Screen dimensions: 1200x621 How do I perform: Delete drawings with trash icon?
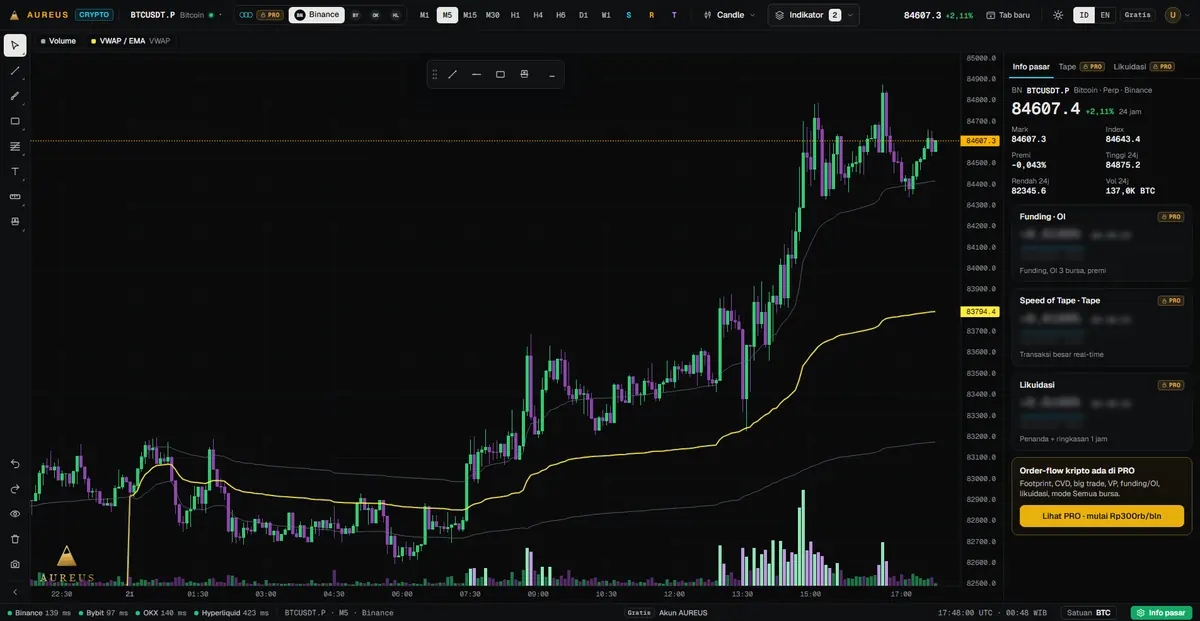coord(15,539)
